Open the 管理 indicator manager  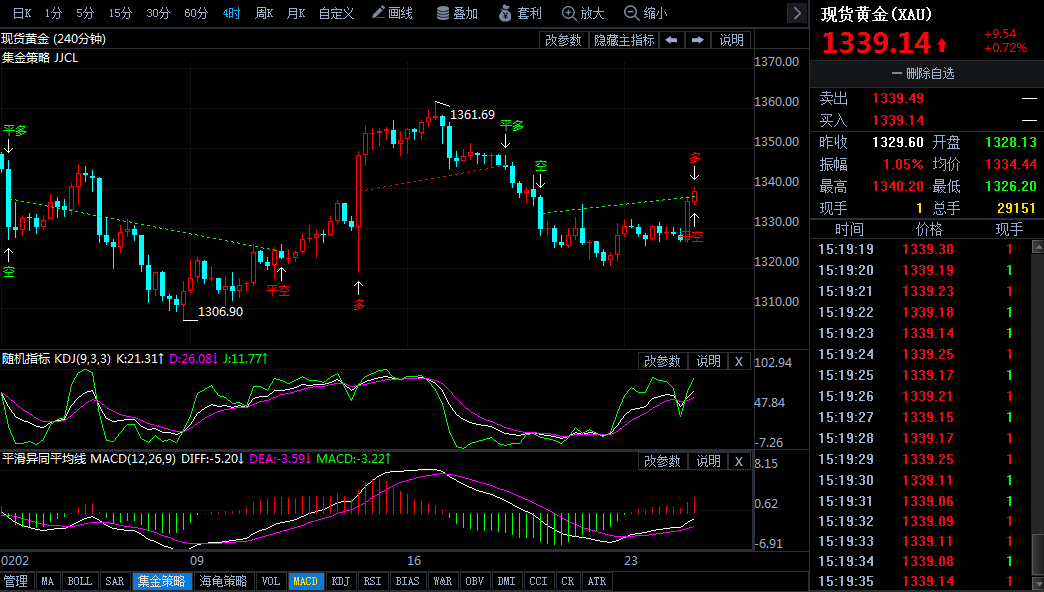[16, 581]
